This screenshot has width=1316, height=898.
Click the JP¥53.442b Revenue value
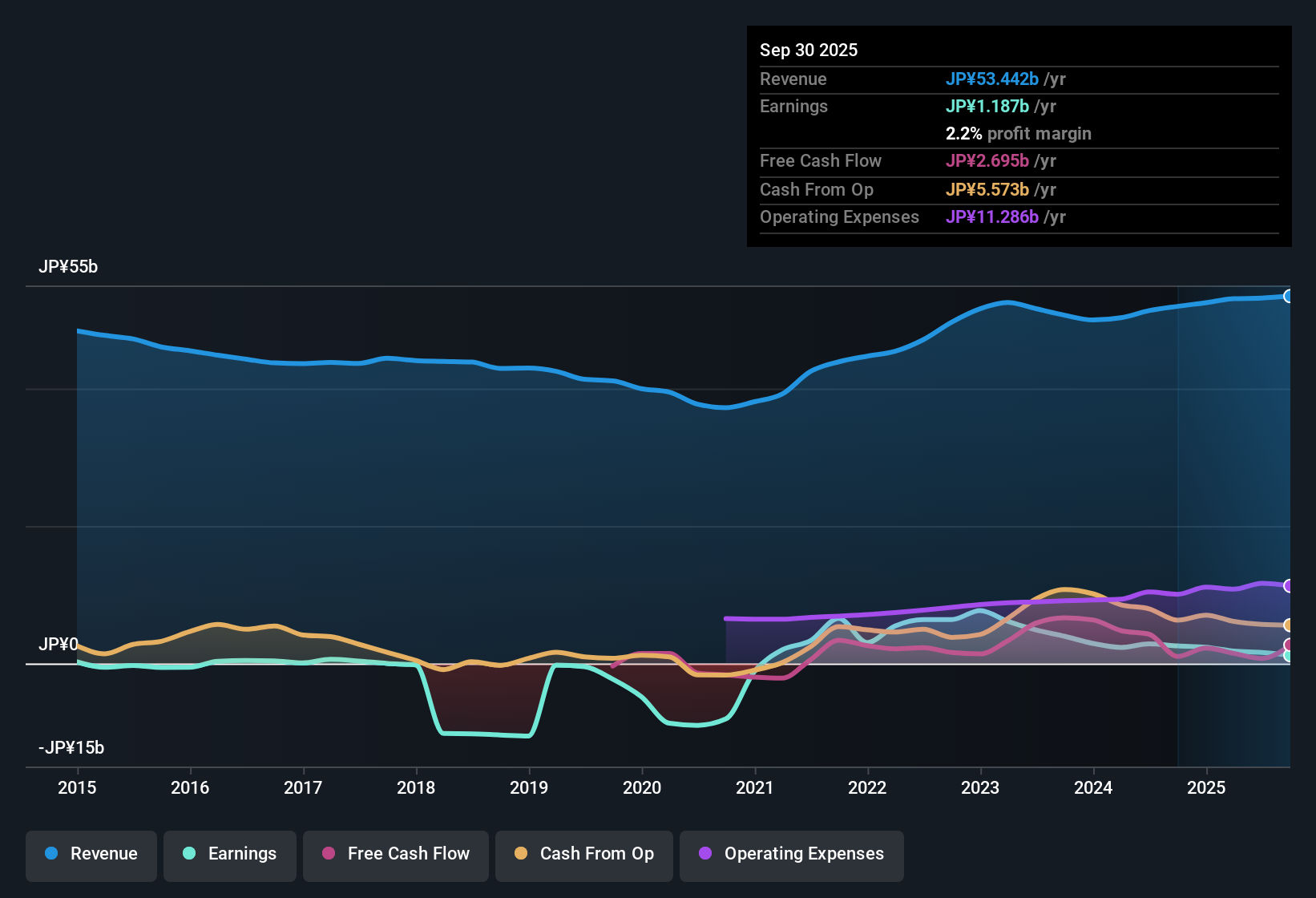pyautogui.click(x=993, y=79)
